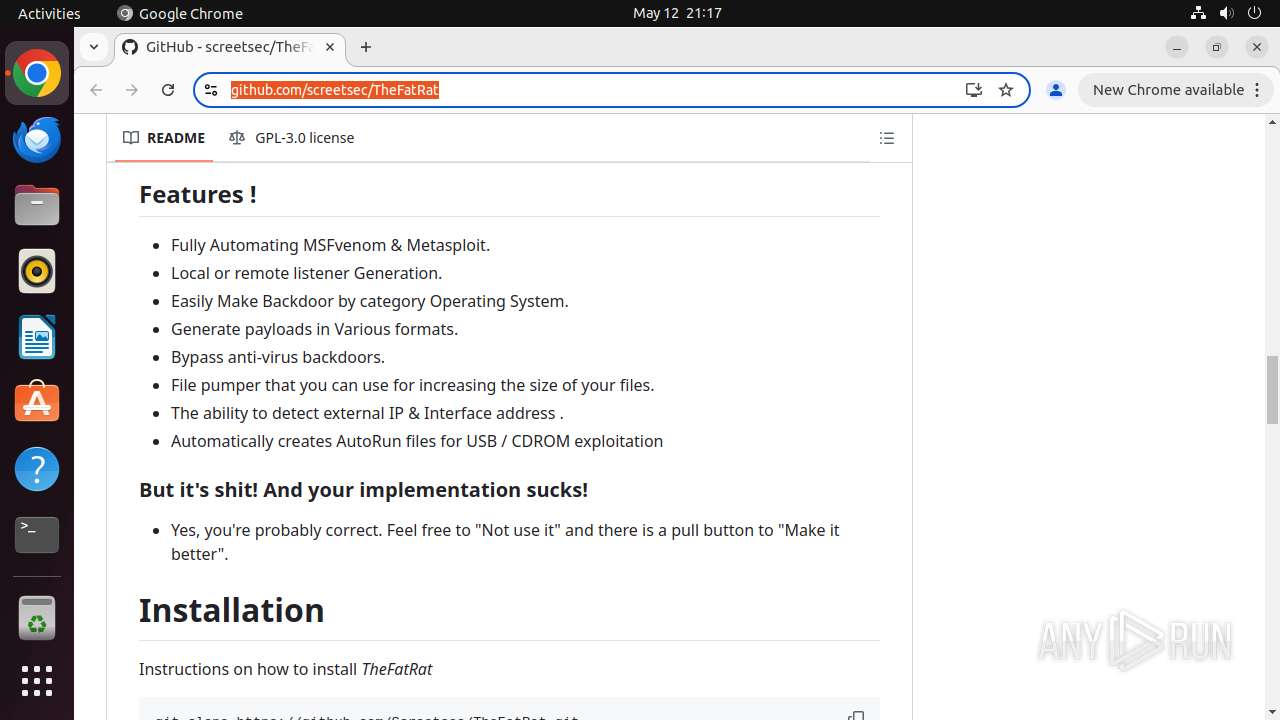
Task: Show Applications grid button
Action: click(37, 681)
